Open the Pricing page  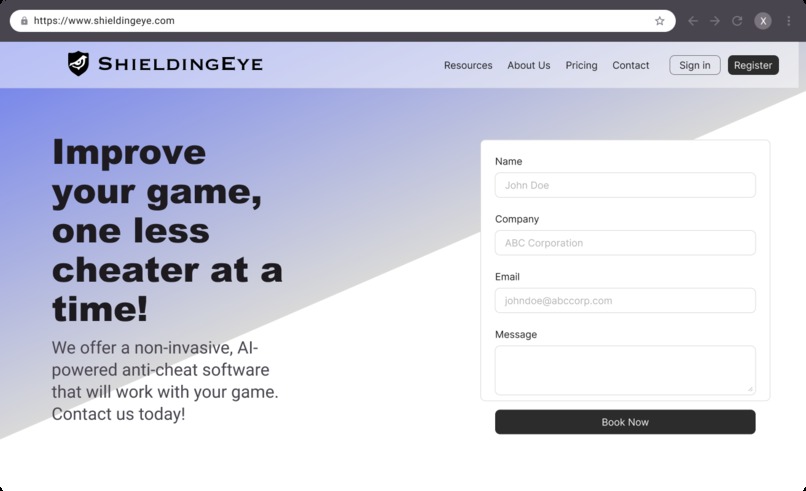(581, 65)
